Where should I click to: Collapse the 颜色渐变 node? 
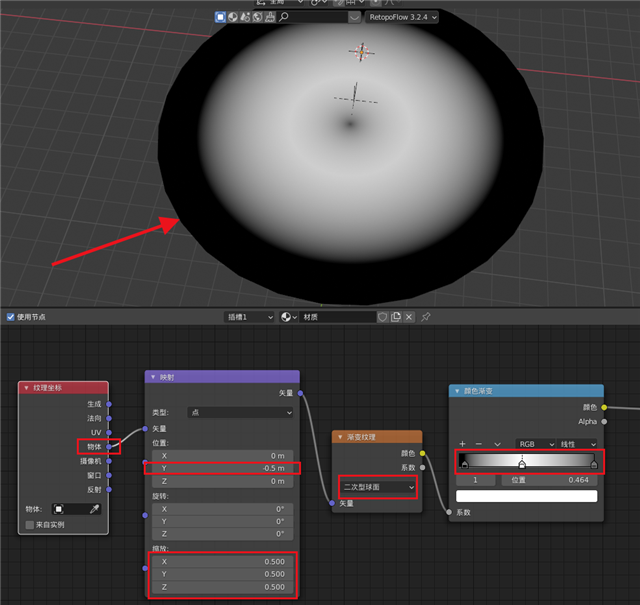[x=458, y=391]
